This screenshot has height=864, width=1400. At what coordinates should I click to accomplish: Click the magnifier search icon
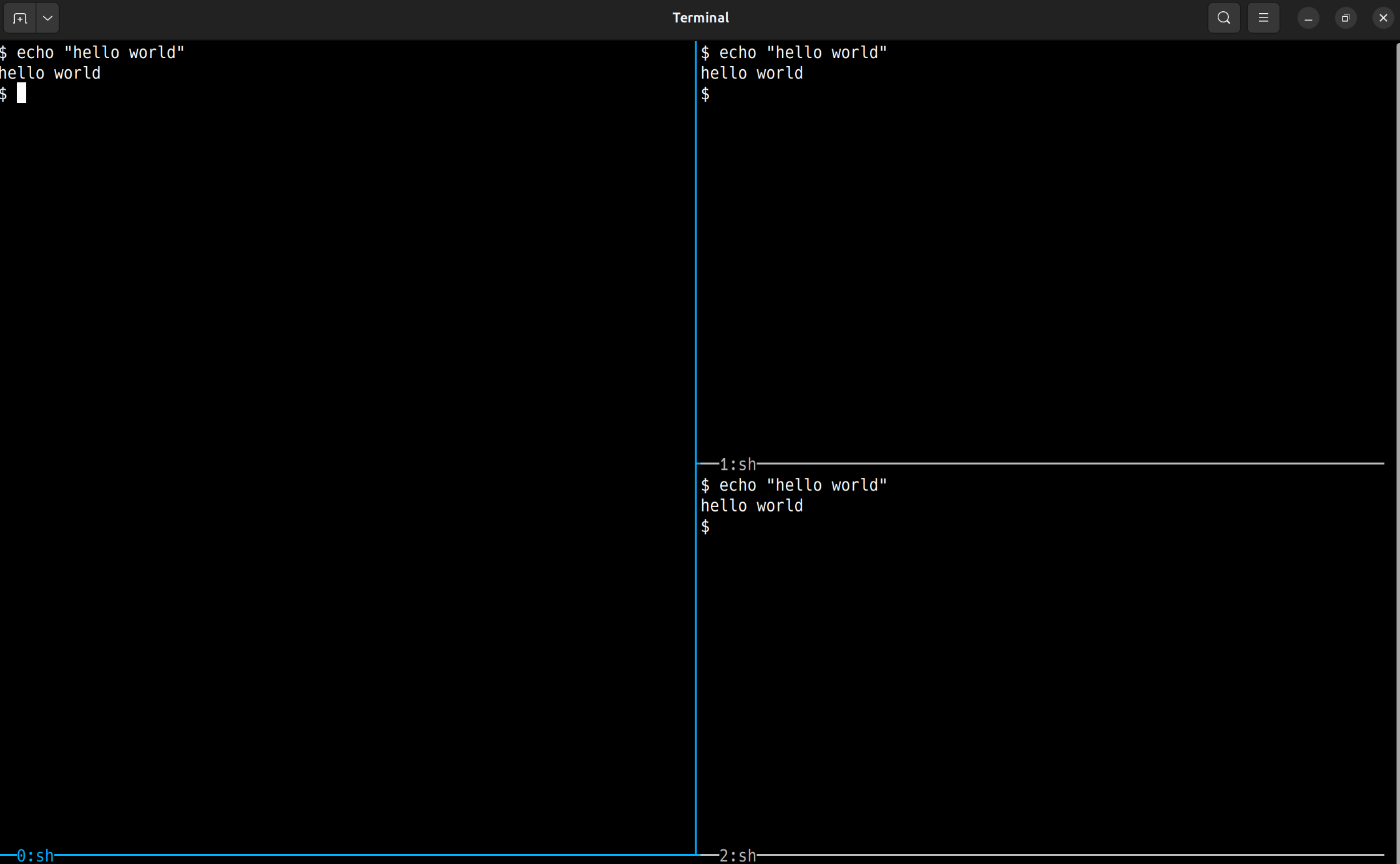tap(1223, 17)
